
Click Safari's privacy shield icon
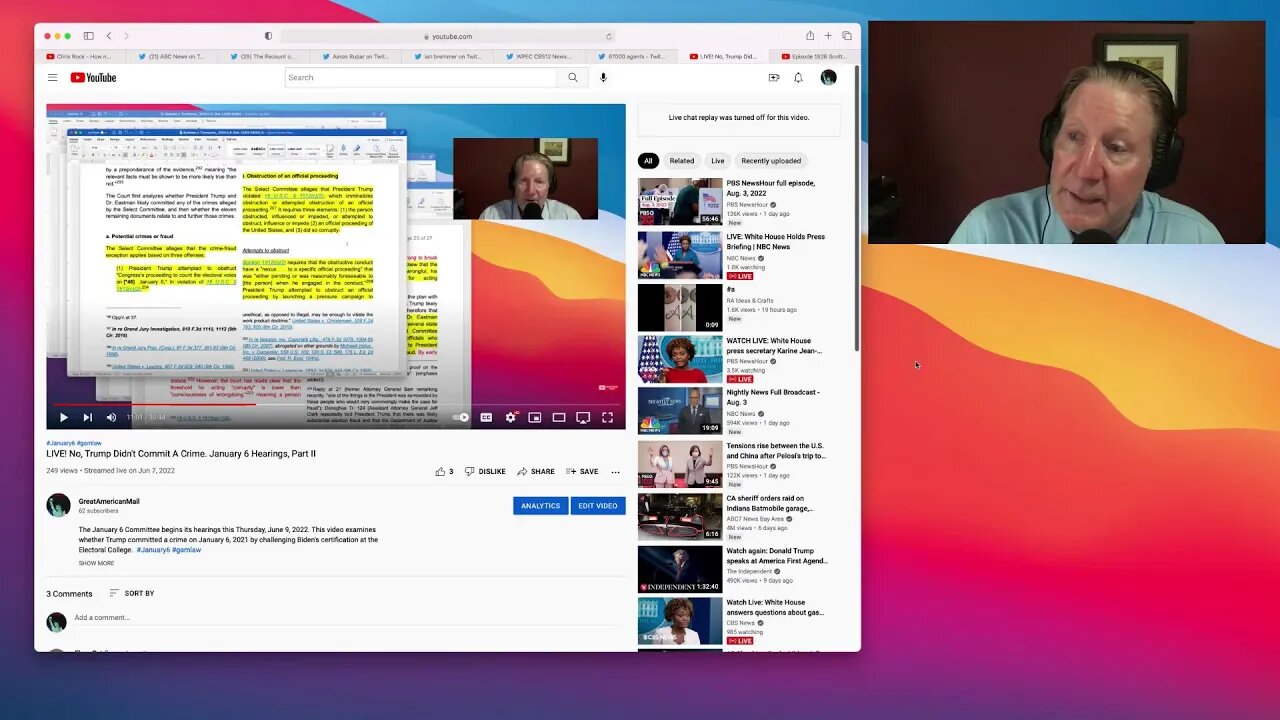click(x=268, y=36)
